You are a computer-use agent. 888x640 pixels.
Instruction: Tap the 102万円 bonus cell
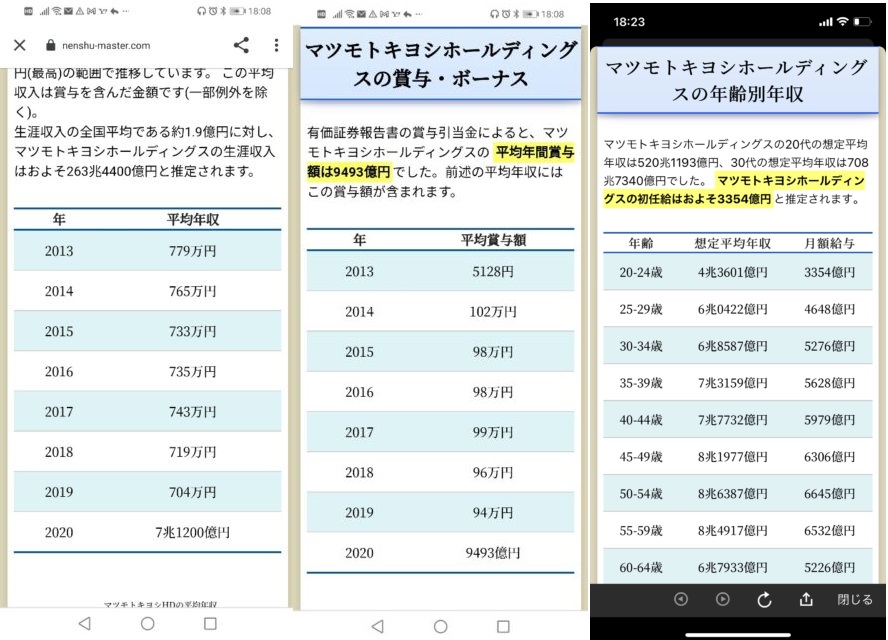coord(493,312)
